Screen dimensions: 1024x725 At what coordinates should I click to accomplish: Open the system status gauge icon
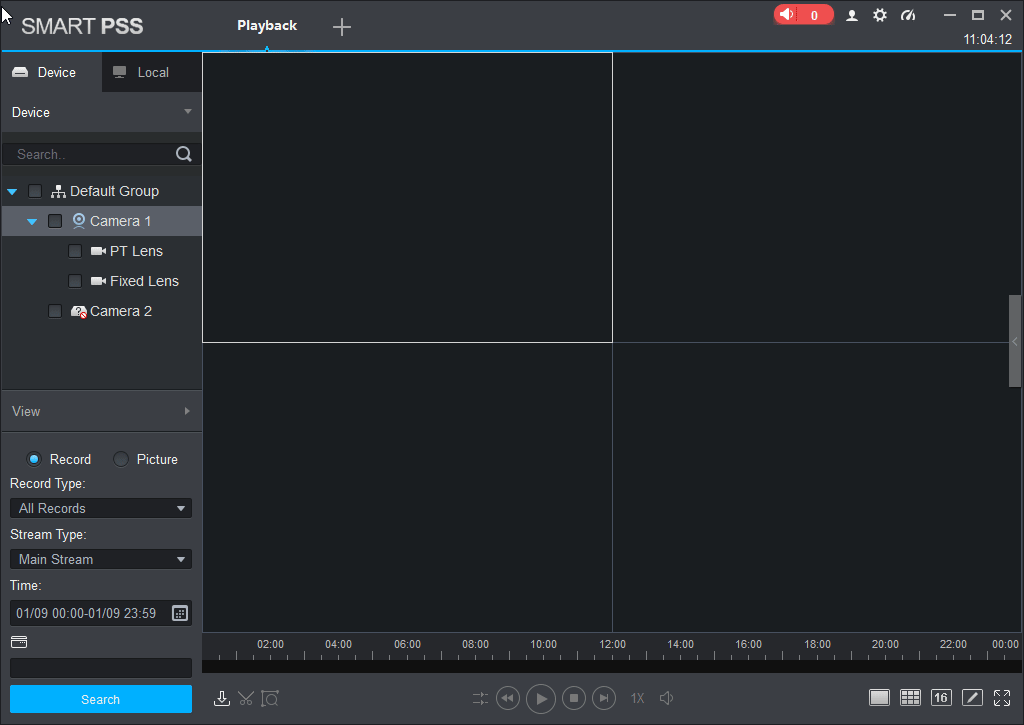click(x=908, y=15)
